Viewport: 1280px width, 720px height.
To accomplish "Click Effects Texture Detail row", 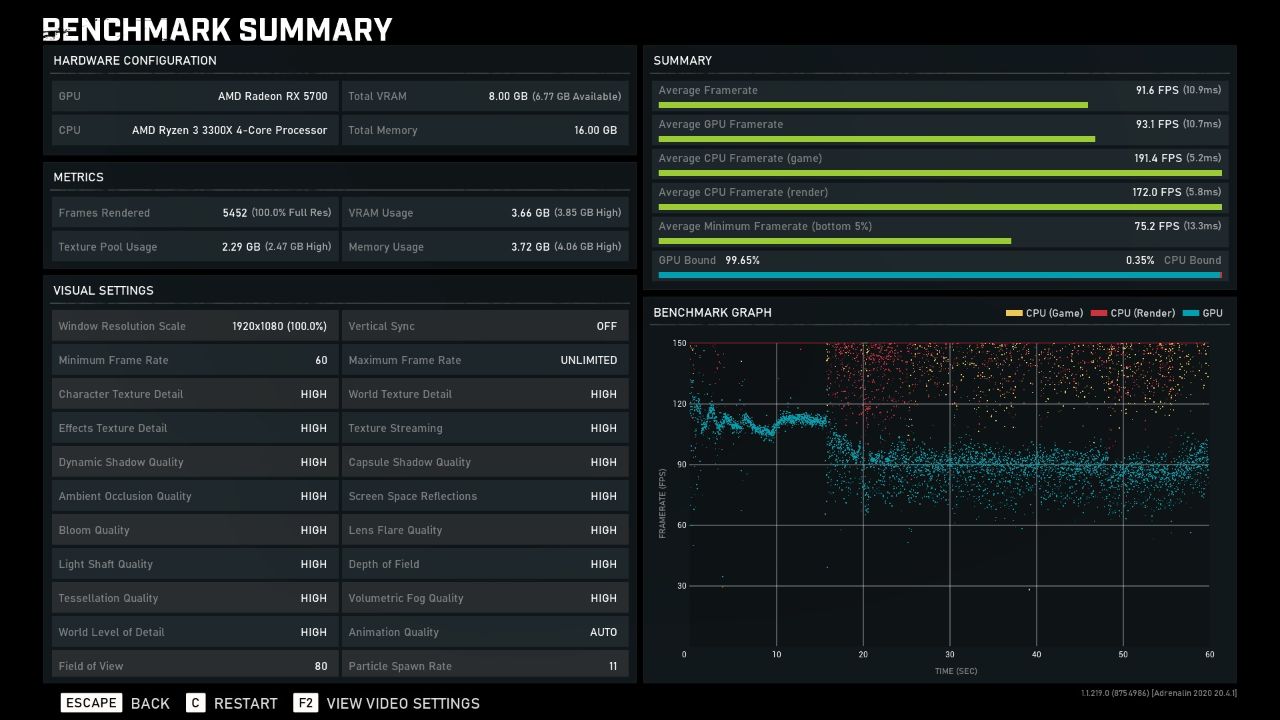I will (x=194, y=429).
